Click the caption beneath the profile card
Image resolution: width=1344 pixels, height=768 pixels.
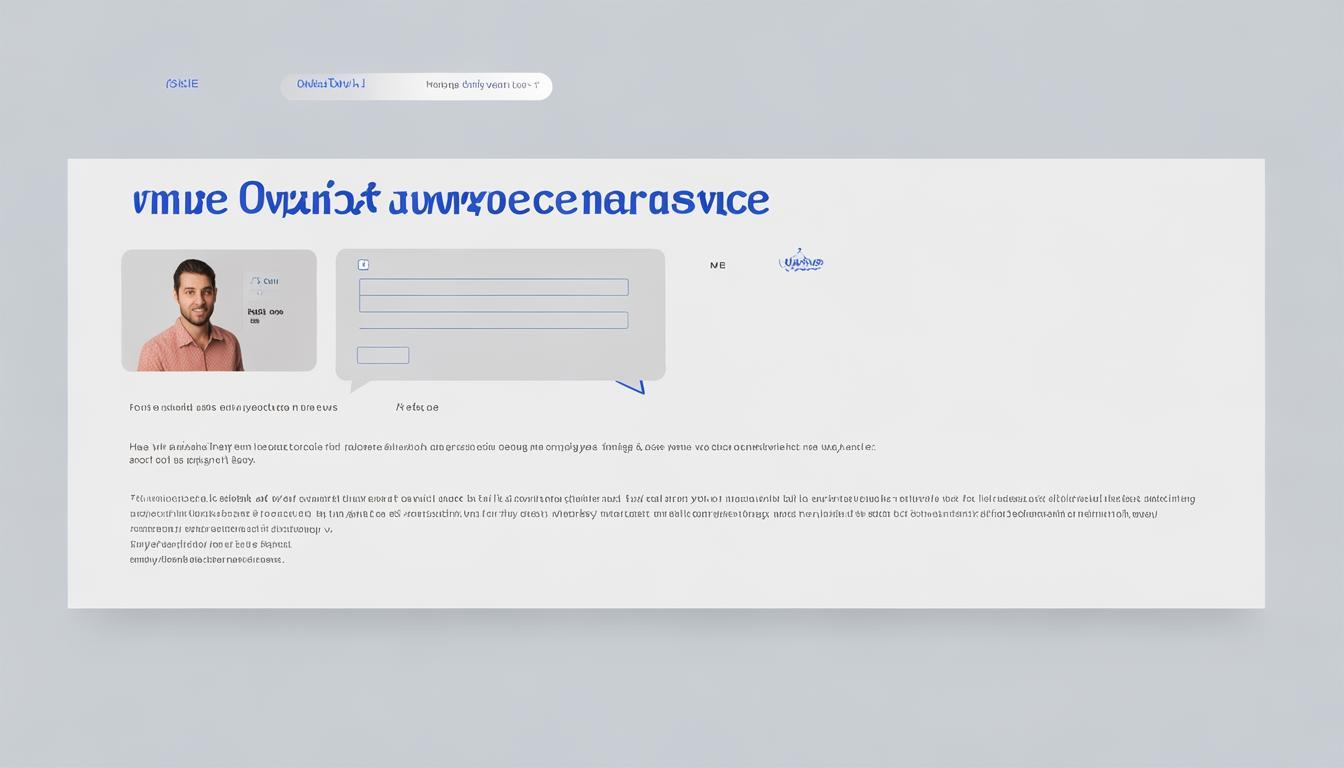coord(233,408)
